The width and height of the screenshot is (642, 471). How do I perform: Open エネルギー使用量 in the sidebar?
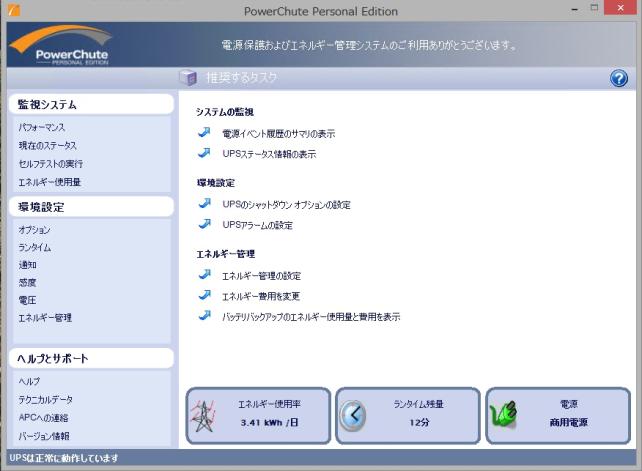[50, 182]
